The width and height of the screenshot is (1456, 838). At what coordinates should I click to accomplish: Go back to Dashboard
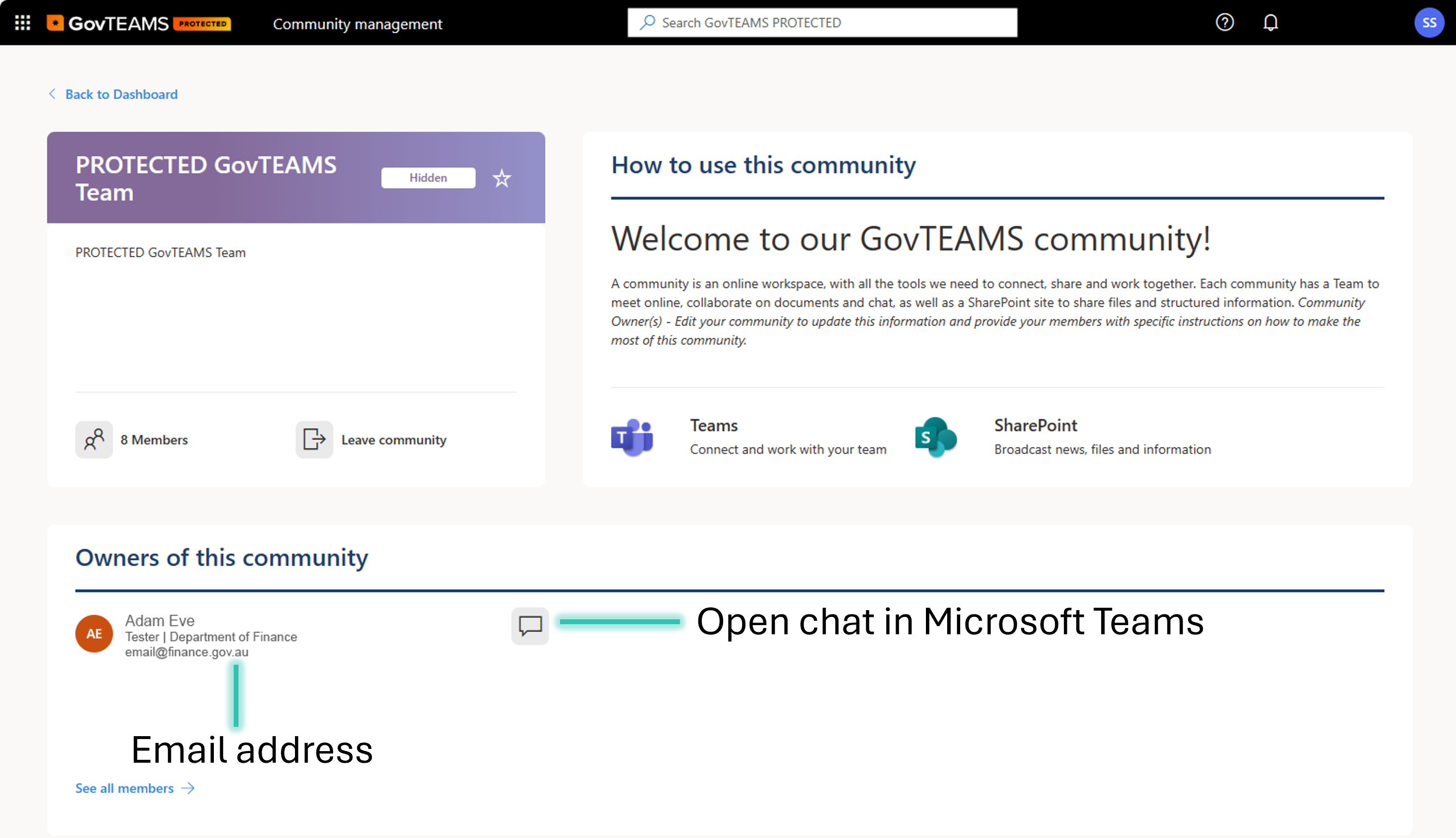(x=122, y=94)
